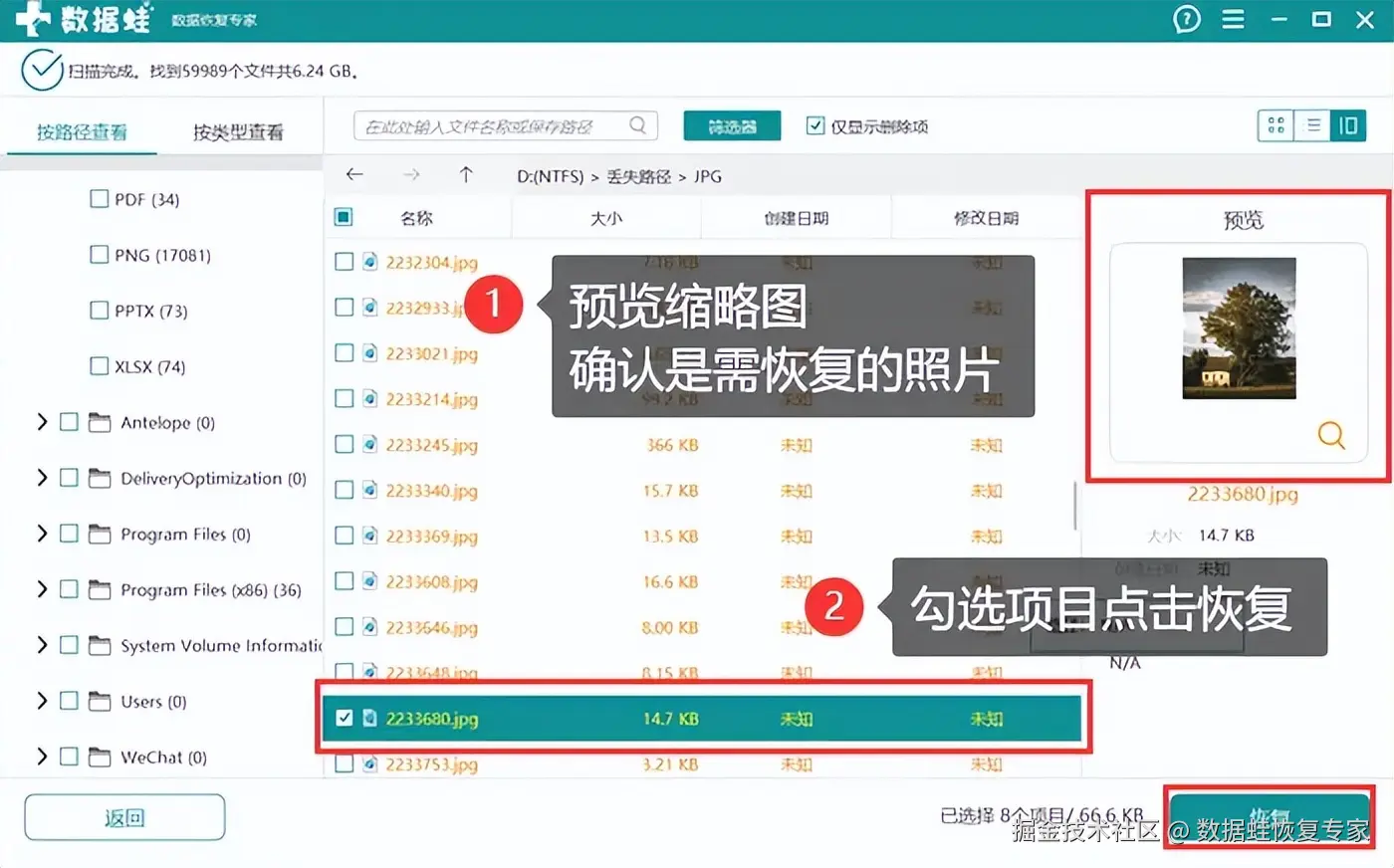Switch to large icon grid view
Viewport: 1394px width, 868px height.
[1276, 125]
